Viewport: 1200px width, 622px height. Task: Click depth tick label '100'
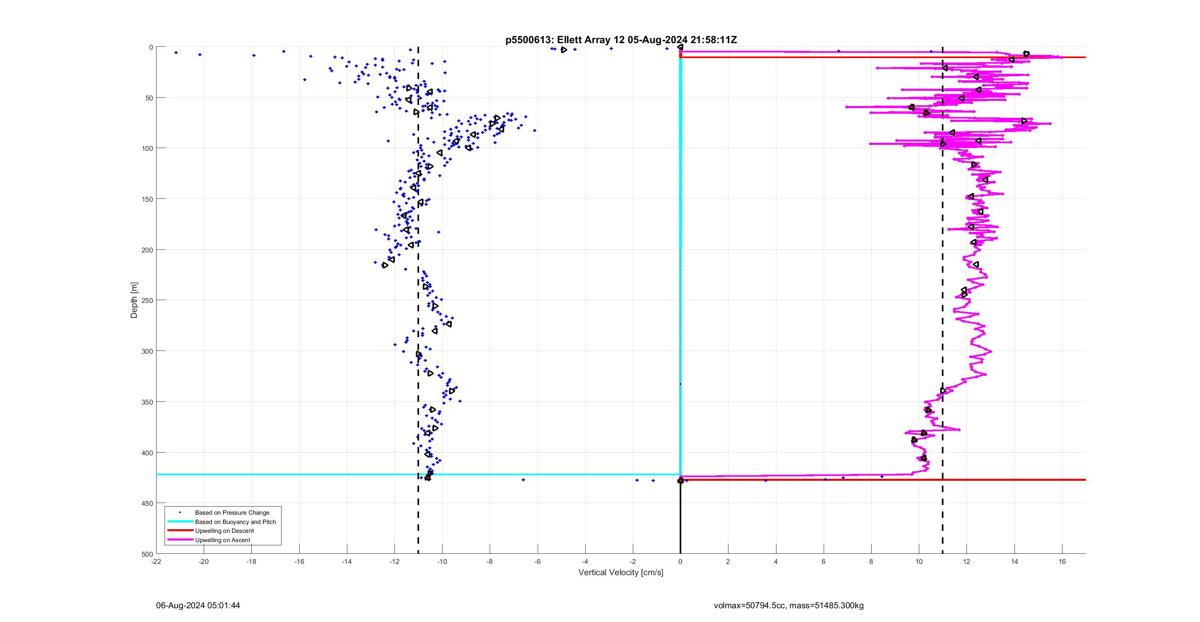pyautogui.click(x=146, y=148)
